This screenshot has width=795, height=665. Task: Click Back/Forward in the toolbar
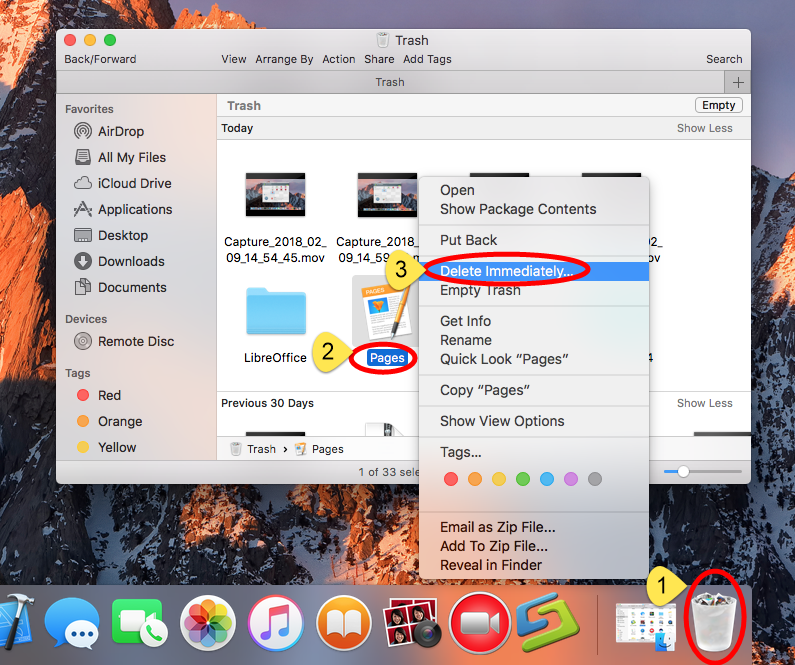coord(100,59)
